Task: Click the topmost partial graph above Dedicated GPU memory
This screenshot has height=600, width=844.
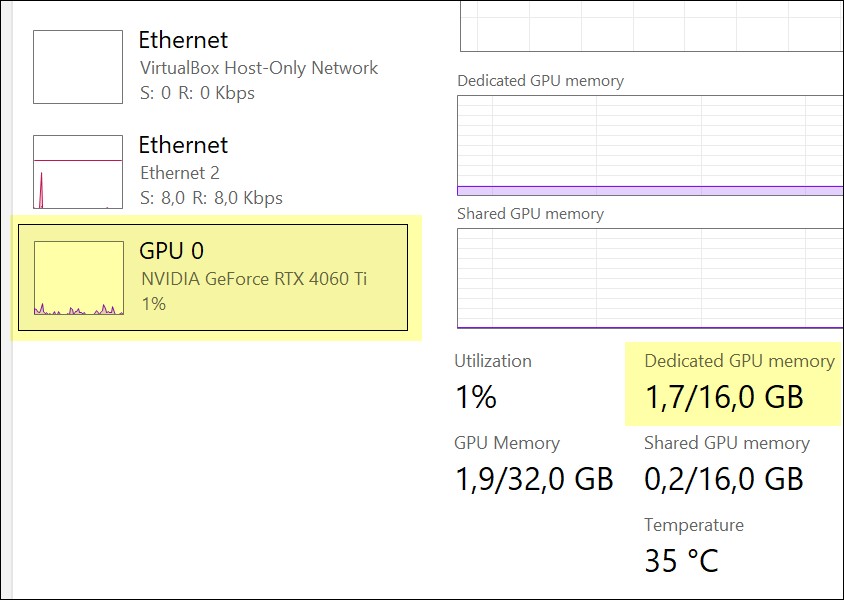Action: 648,25
